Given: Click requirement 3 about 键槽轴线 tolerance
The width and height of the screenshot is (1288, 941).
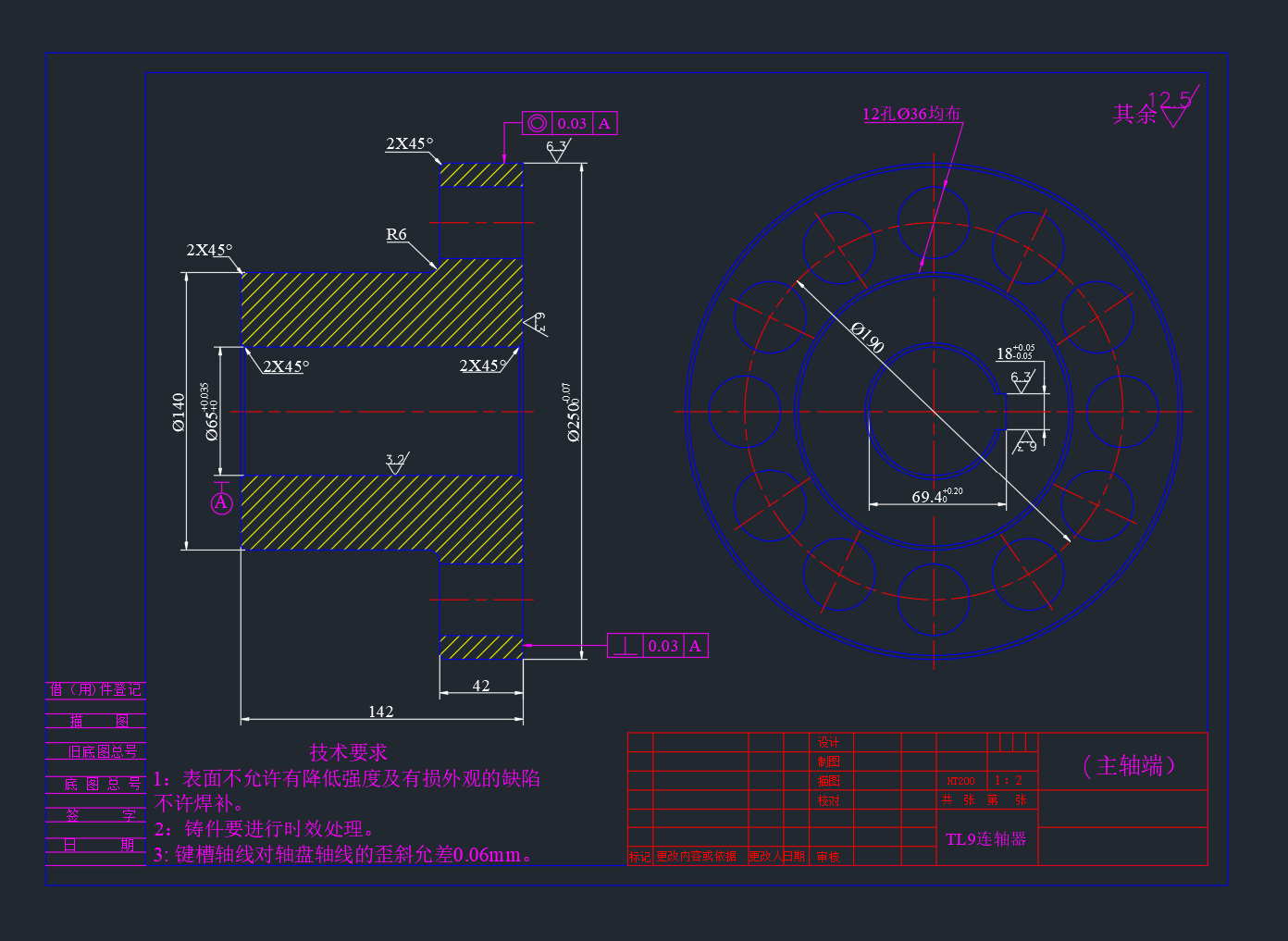Looking at the screenshot, I should [x=344, y=855].
